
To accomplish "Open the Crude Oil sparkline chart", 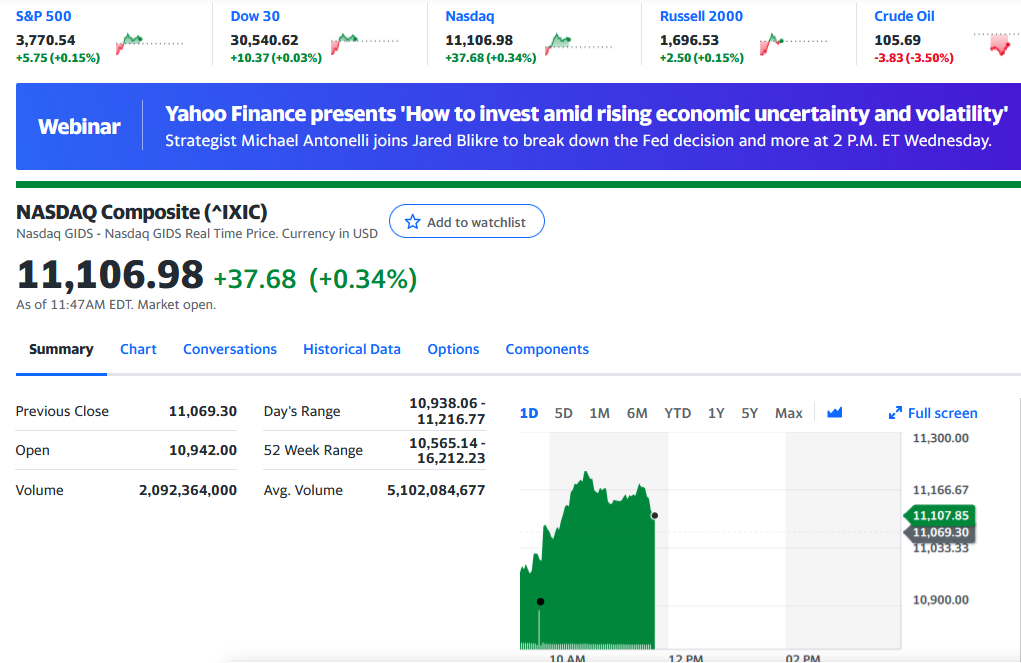I will 996,44.
